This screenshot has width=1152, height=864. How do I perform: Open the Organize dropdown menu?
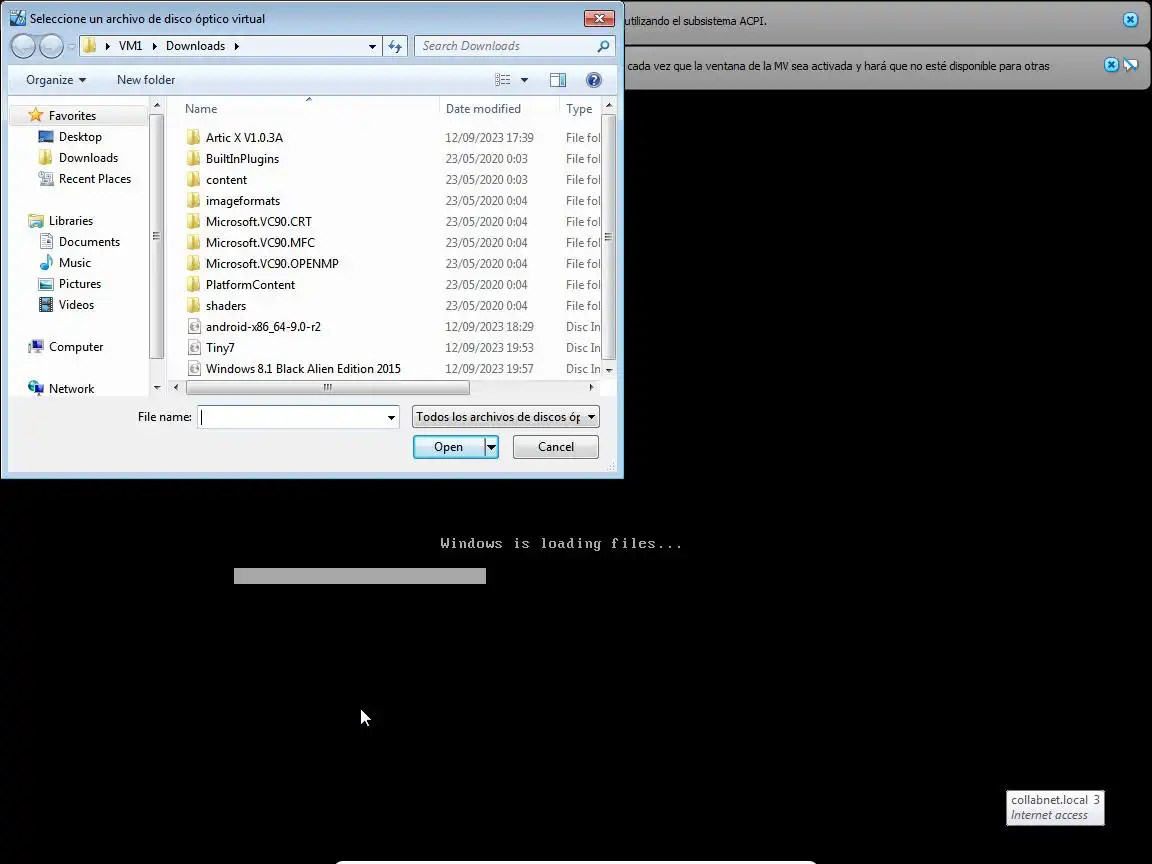(56, 80)
